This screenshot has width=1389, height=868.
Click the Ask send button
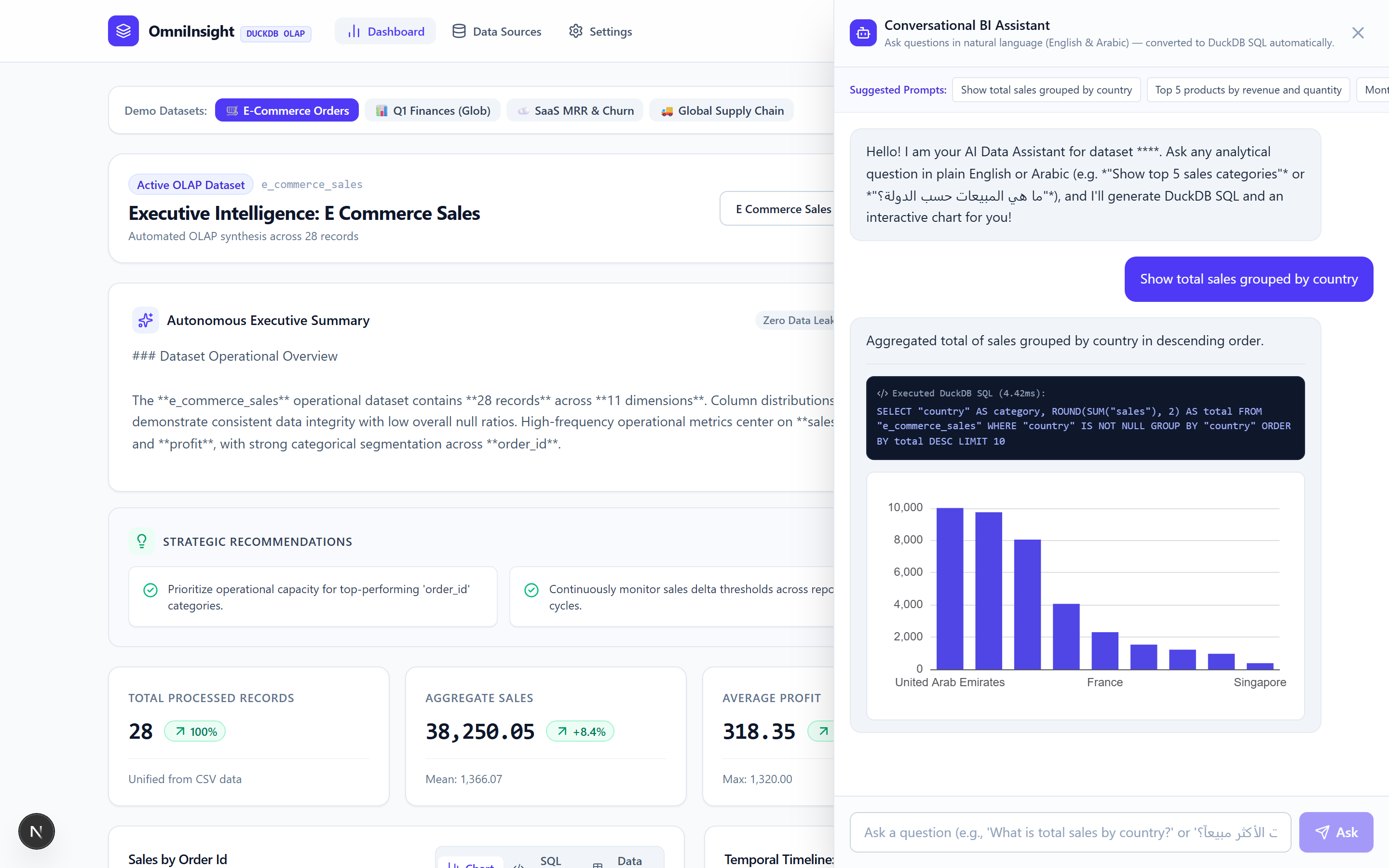[x=1335, y=832]
